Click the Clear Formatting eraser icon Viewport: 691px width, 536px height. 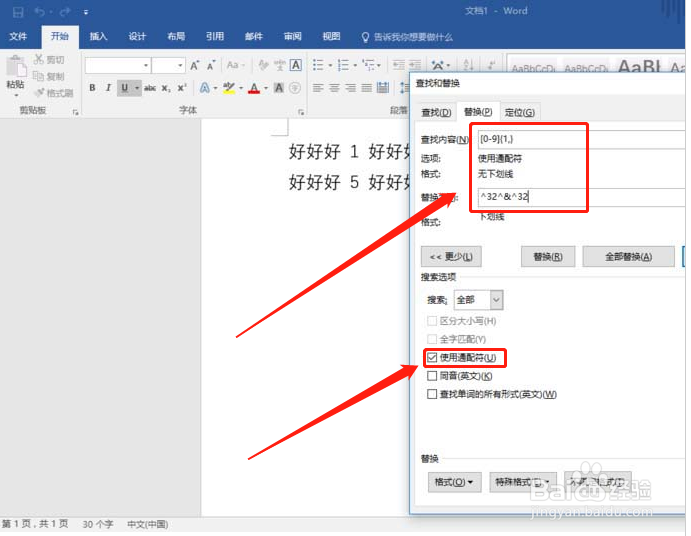coord(263,65)
